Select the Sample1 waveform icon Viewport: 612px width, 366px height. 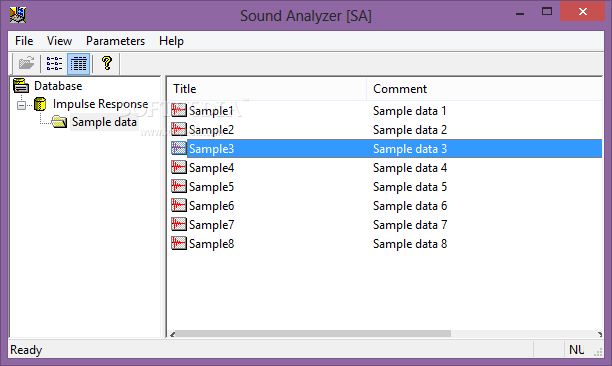179,110
